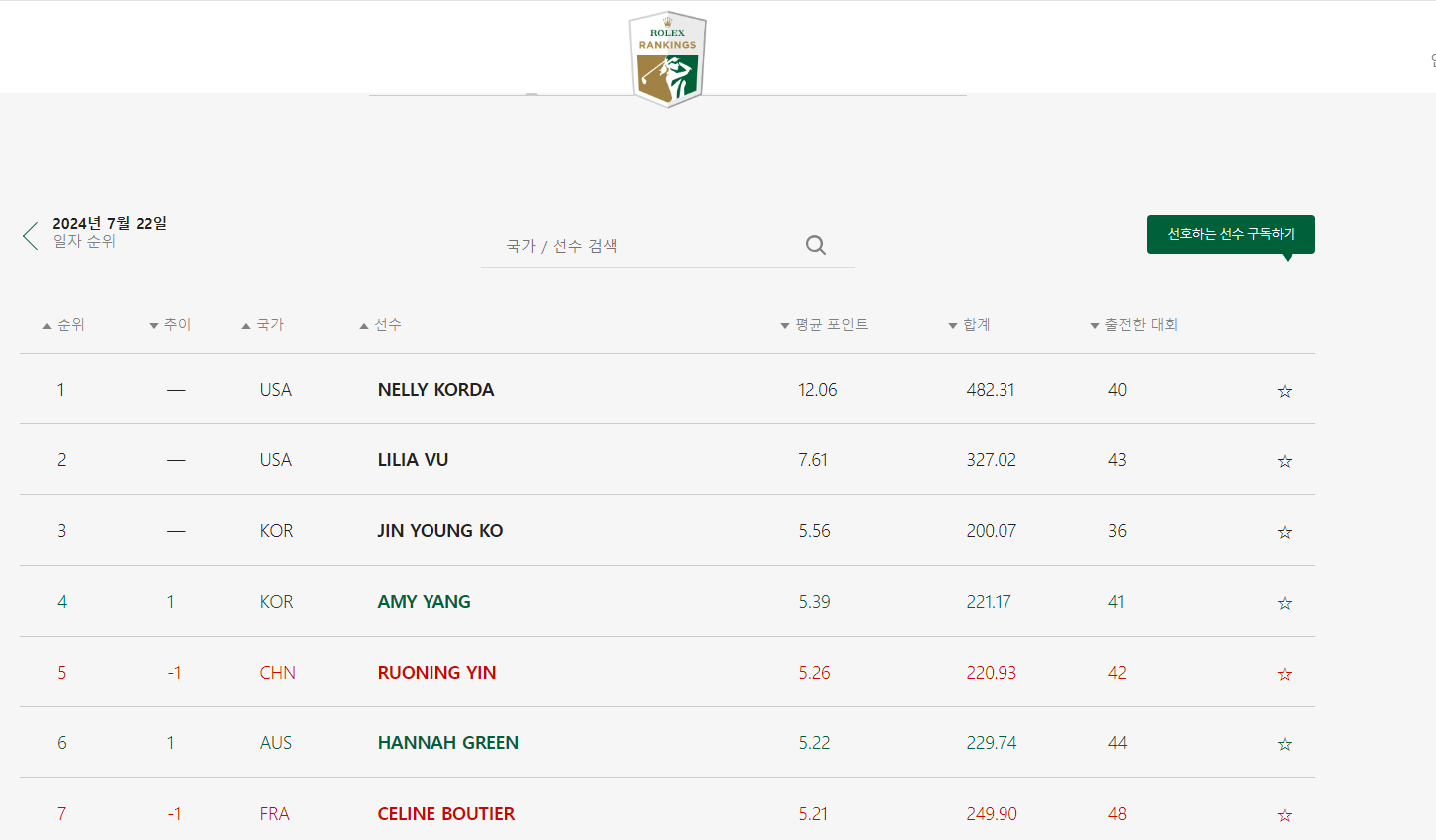Open CELINE BOUTIER's player page

[x=445, y=814]
